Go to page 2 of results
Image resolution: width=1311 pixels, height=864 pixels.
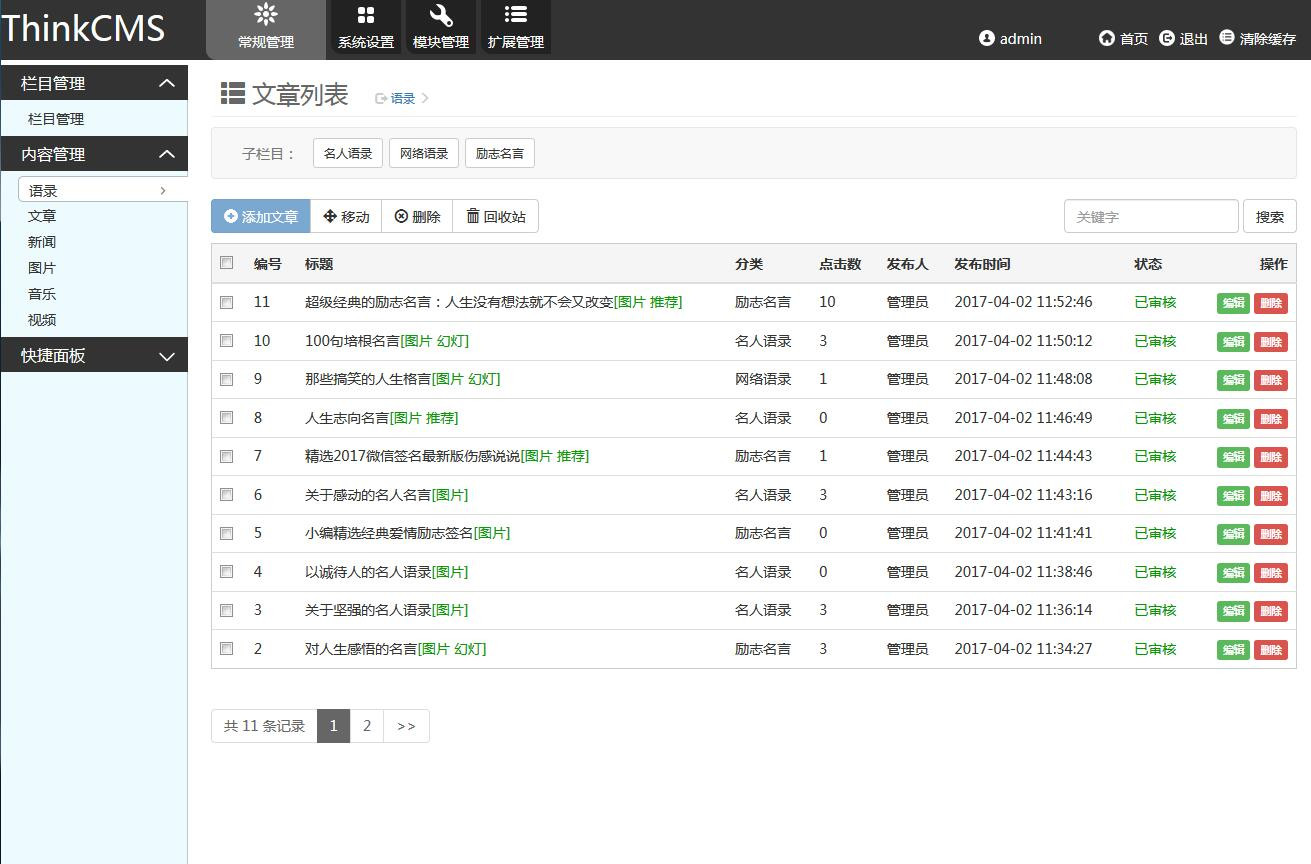pos(367,726)
